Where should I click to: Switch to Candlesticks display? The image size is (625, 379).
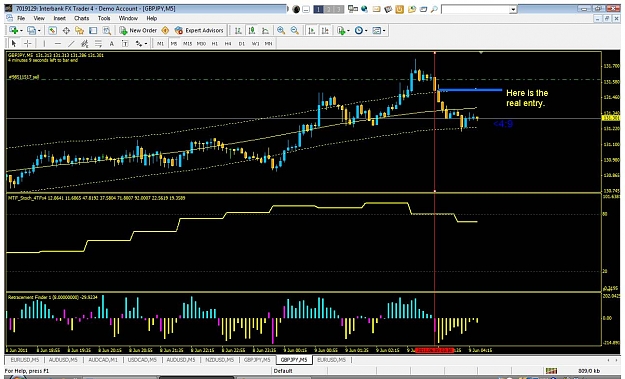point(252,30)
